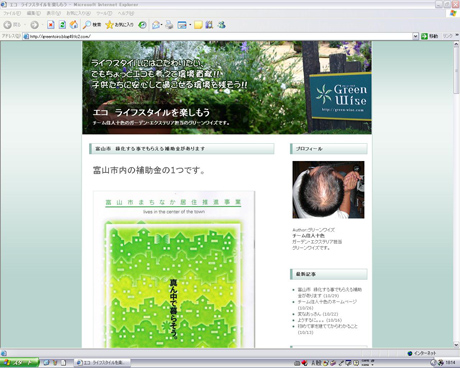Open recent article dated (10/16)
The image size is (460, 368).
pyautogui.click(x=320, y=320)
